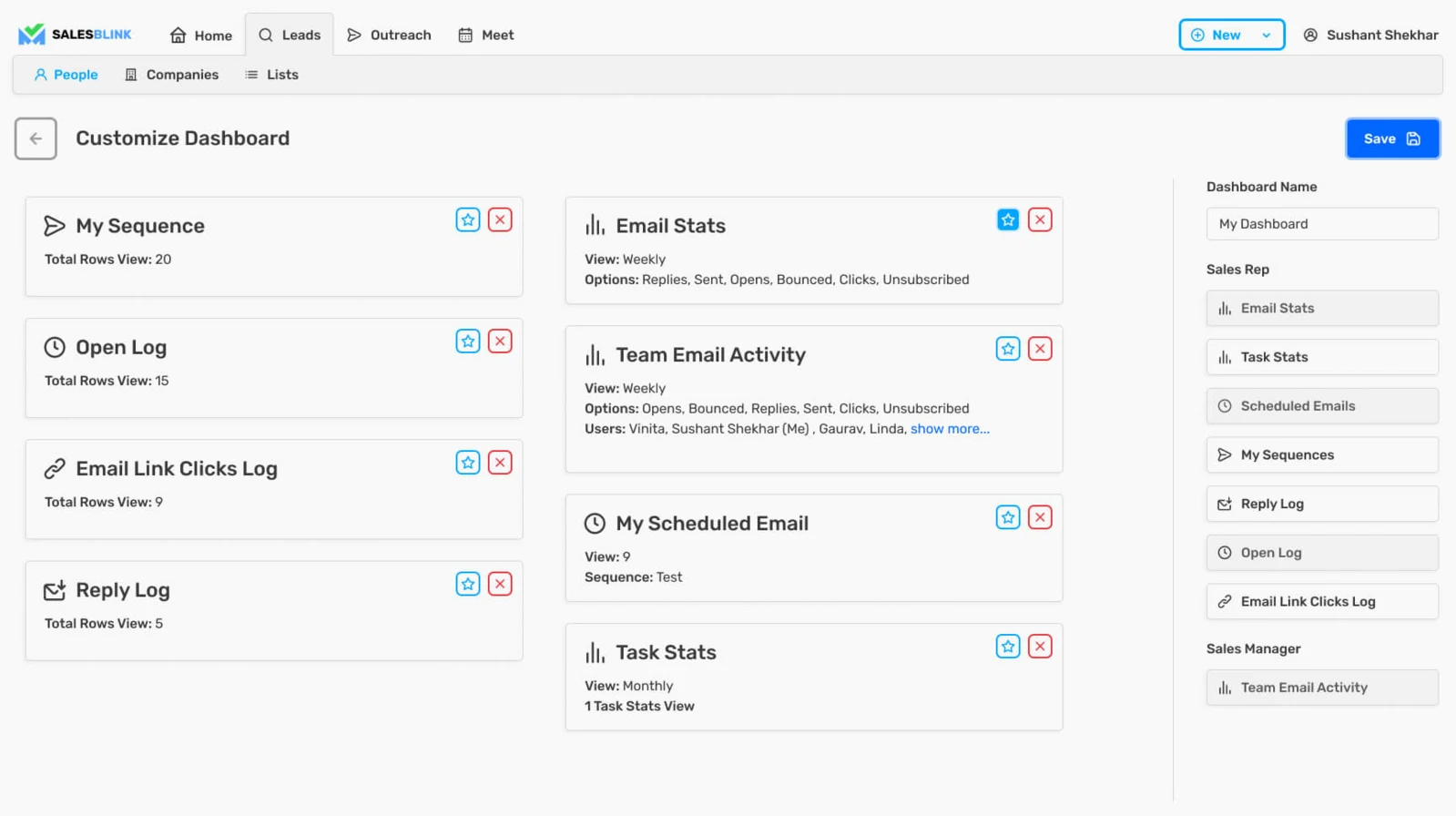Star the Reply Log widget
Image resolution: width=1456 pixels, height=816 pixels.
(468, 584)
